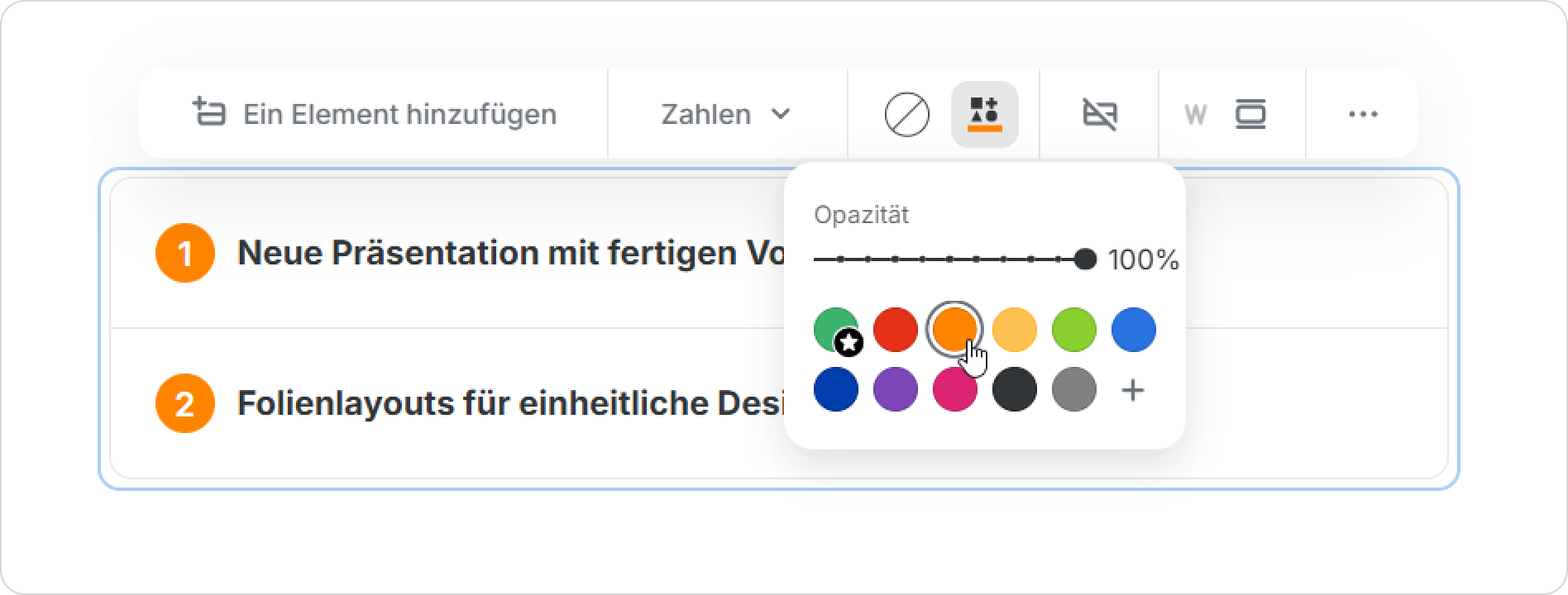The height and width of the screenshot is (595, 1568).
Task: Open the shape color icon button
Action: 984,114
